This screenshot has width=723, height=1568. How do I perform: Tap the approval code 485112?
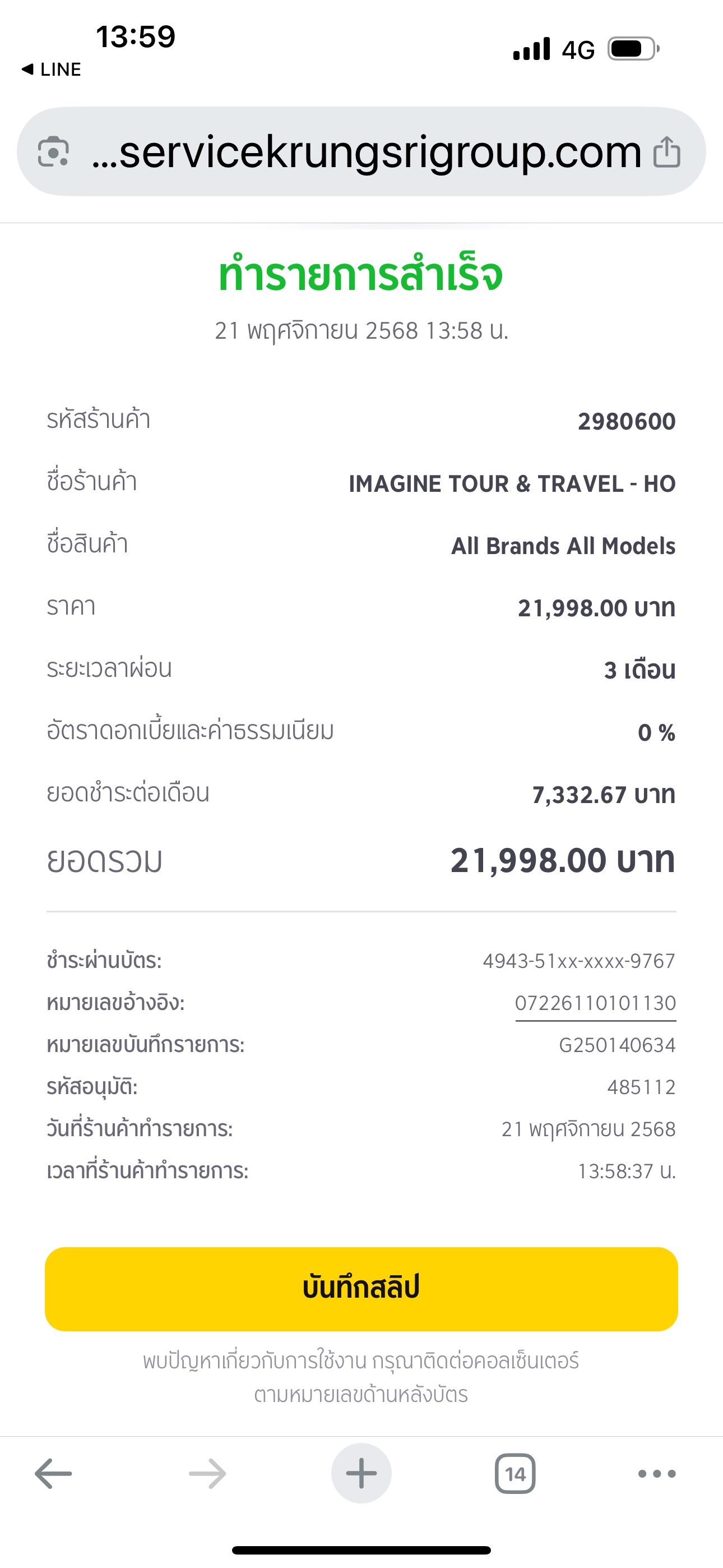[x=641, y=1087]
